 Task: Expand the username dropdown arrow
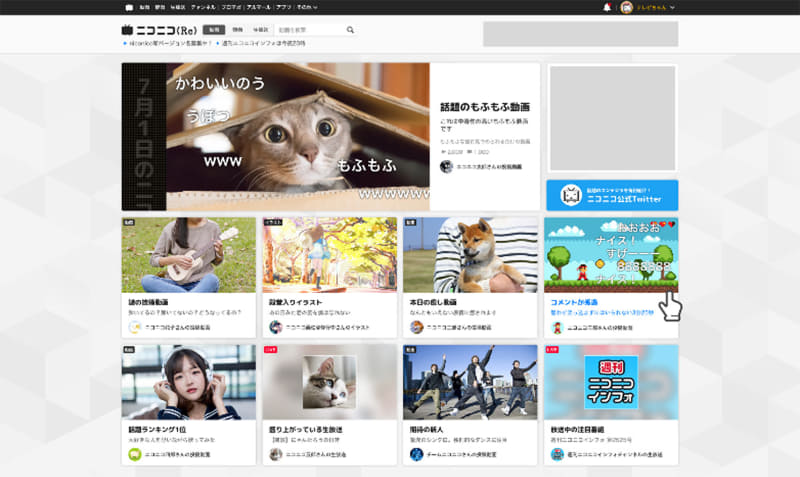672,8
